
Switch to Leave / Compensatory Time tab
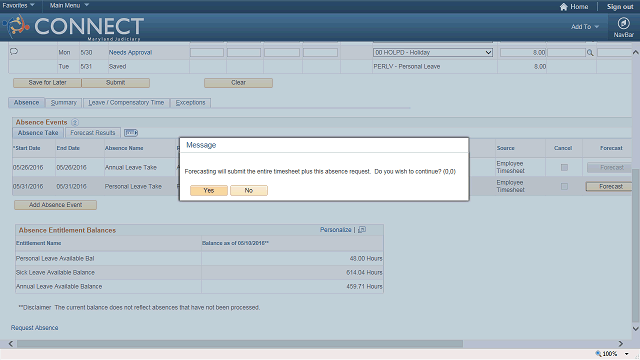coord(126,102)
